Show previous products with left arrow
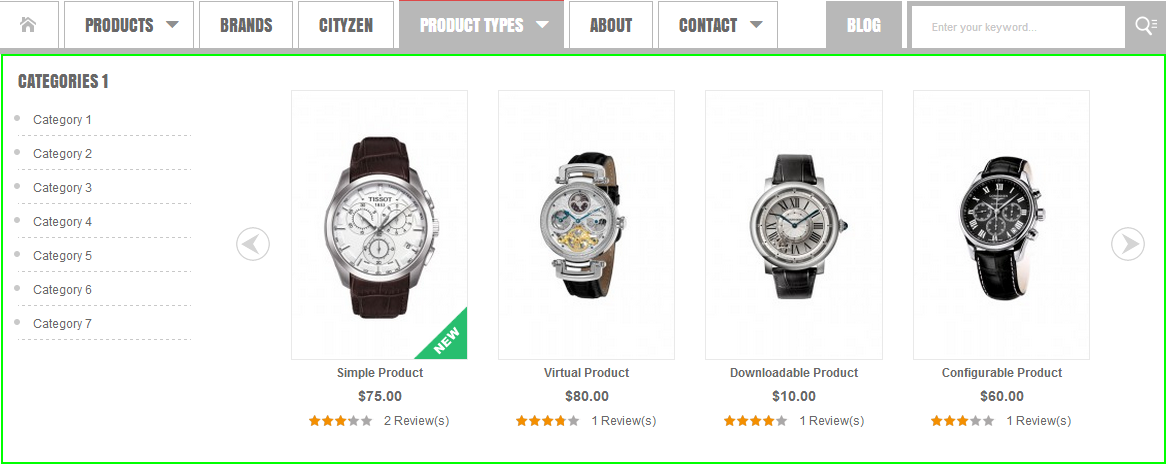This screenshot has height=464, width=1166. [x=253, y=244]
